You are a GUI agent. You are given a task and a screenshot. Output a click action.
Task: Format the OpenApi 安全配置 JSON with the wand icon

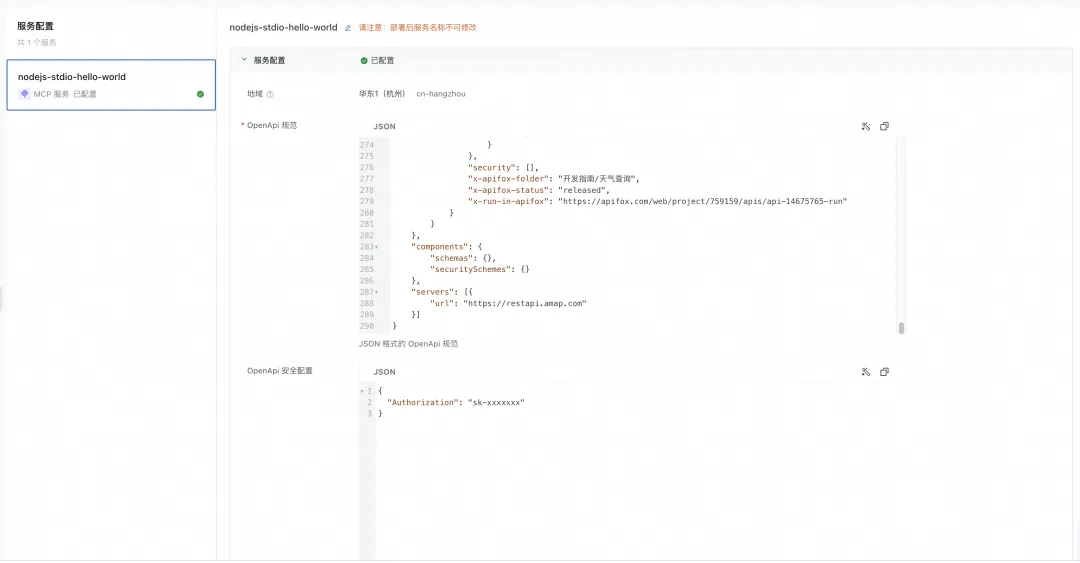pos(866,371)
